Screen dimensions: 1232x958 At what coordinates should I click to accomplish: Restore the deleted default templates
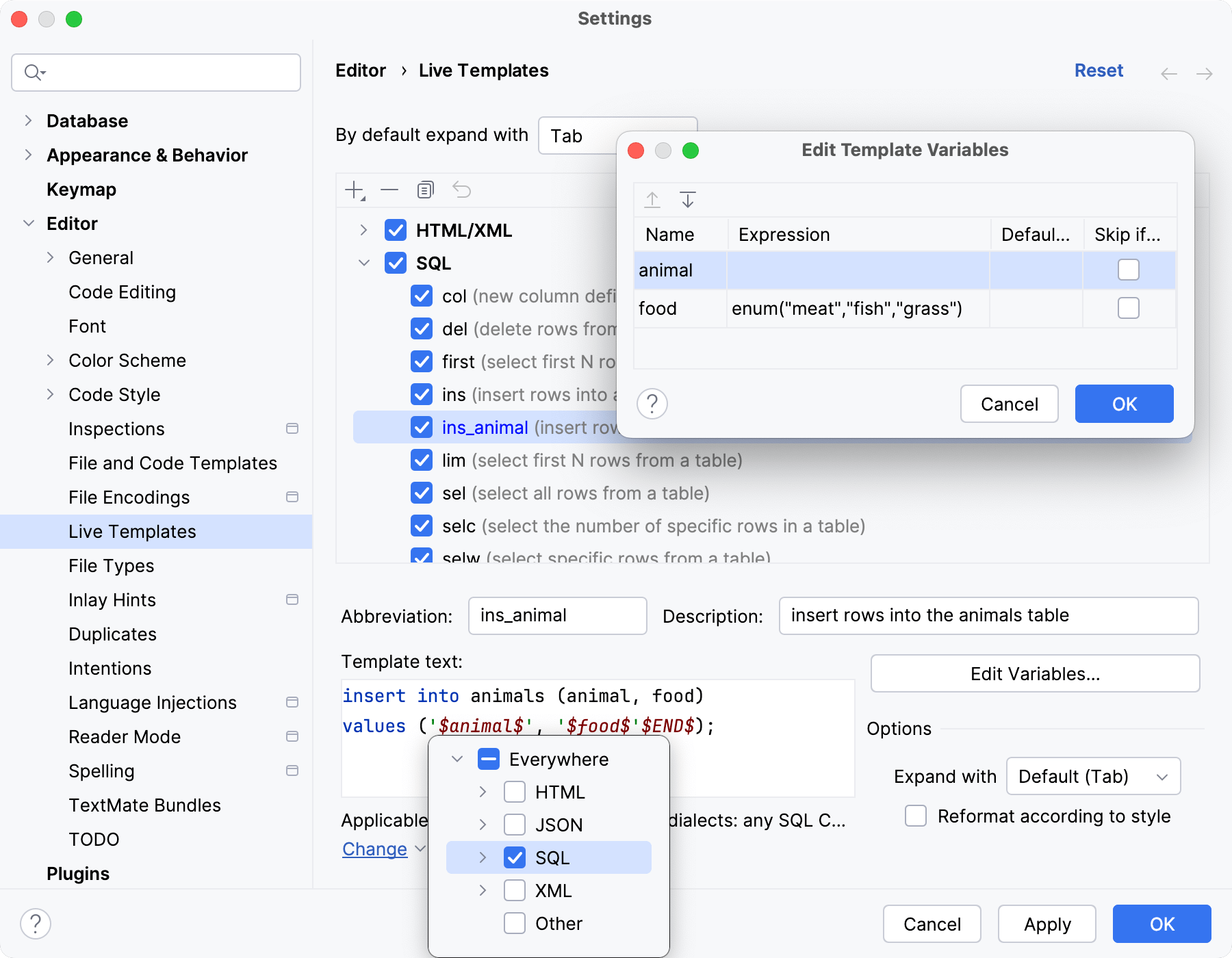click(462, 190)
